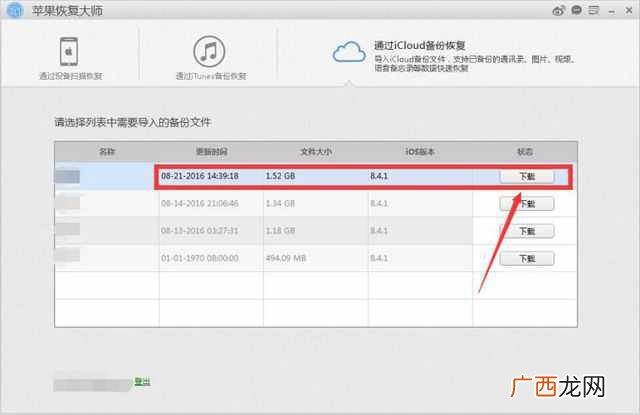Click the 8.4.1 version in 494.09 MB row

tap(379, 258)
